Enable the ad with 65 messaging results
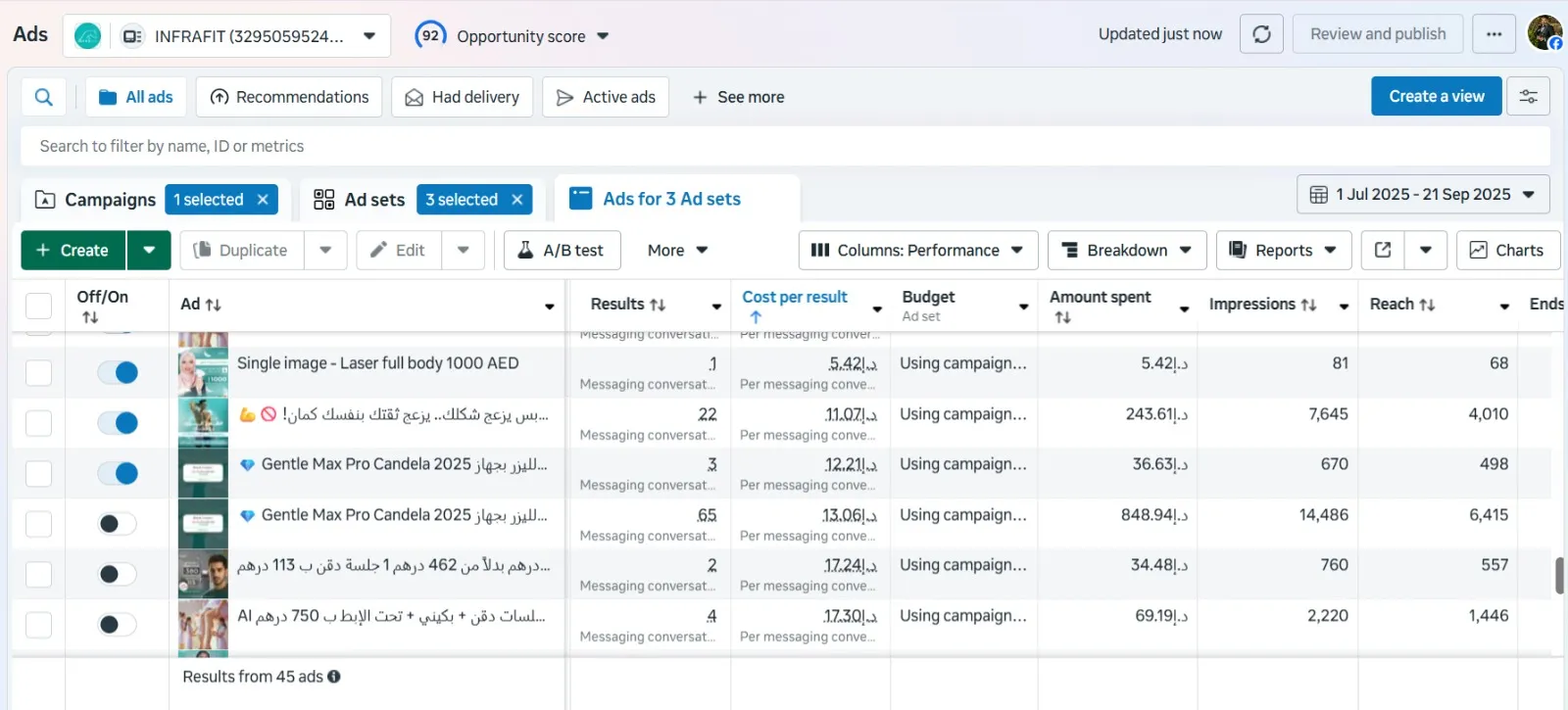1568x710 pixels. click(x=118, y=524)
